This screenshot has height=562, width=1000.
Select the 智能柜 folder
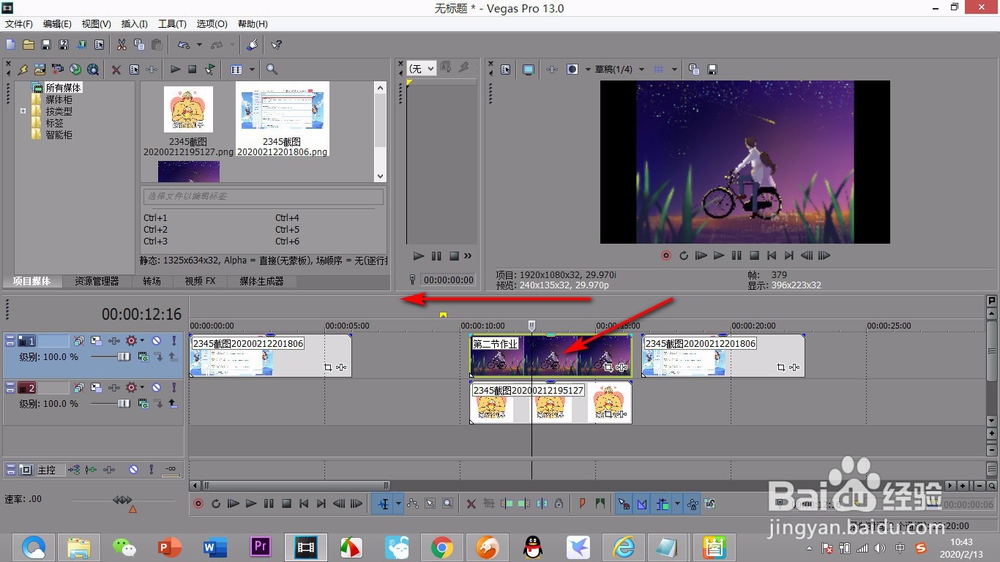(x=59, y=135)
